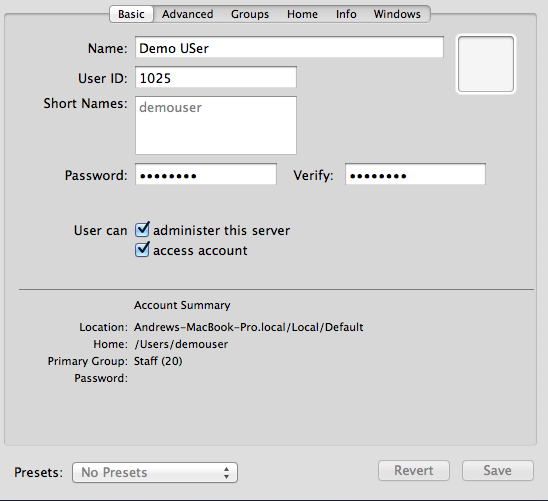The height and width of the screenshot is (501, 548).
Task: Select the Basic tab
Action: (131, 14)
